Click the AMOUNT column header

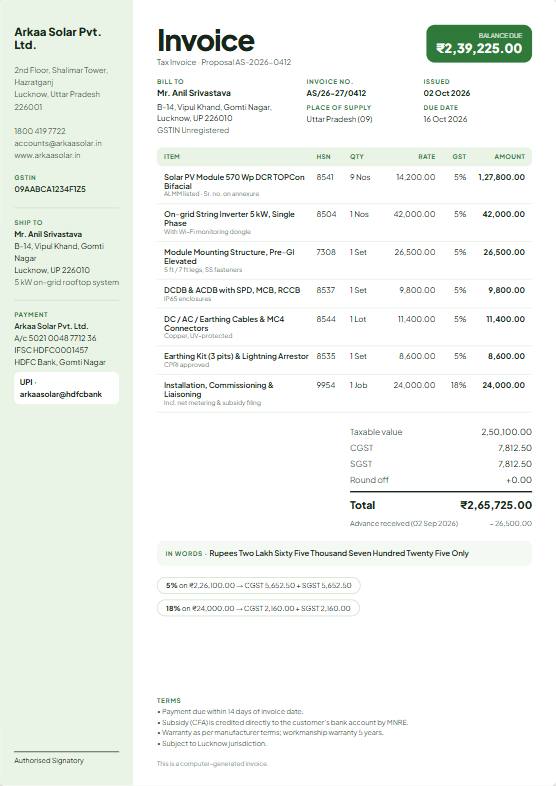(510, 157)
